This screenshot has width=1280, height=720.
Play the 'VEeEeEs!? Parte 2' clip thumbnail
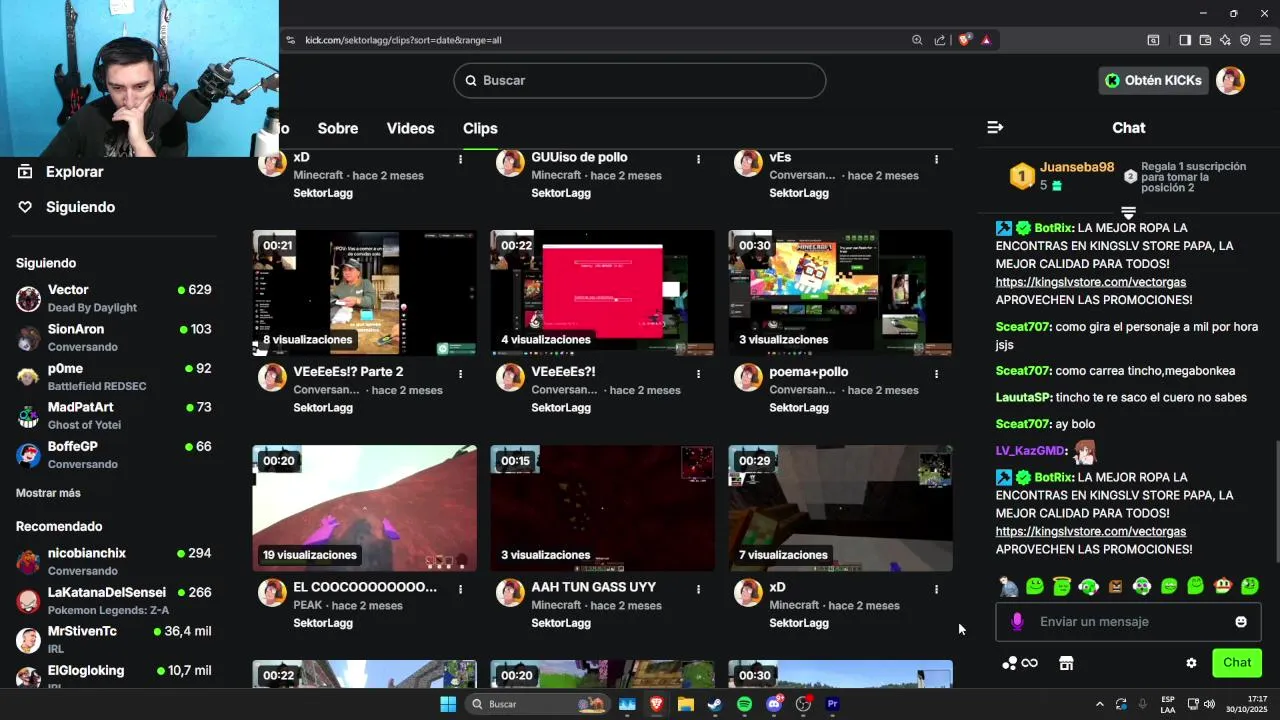364,293
